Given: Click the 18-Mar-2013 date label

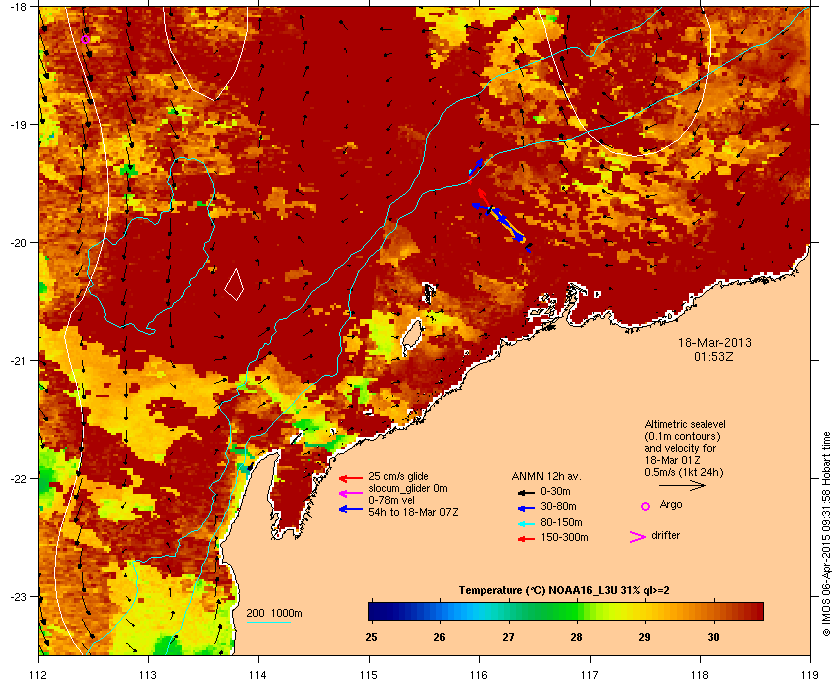Looking at the screenshot, I should tap(715, 343).
